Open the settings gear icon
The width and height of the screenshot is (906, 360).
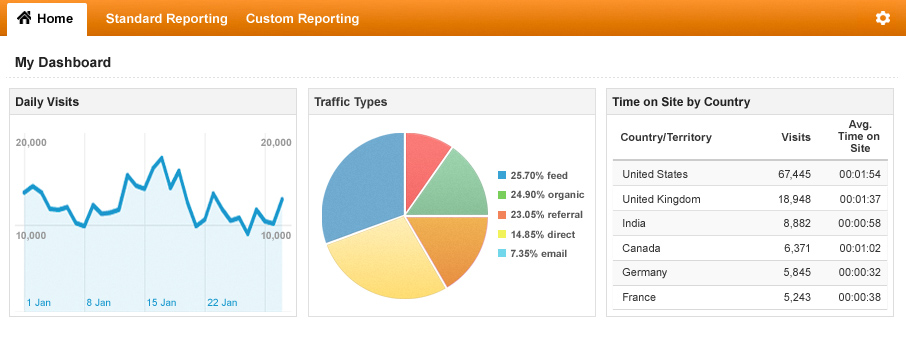coord(882,18)
